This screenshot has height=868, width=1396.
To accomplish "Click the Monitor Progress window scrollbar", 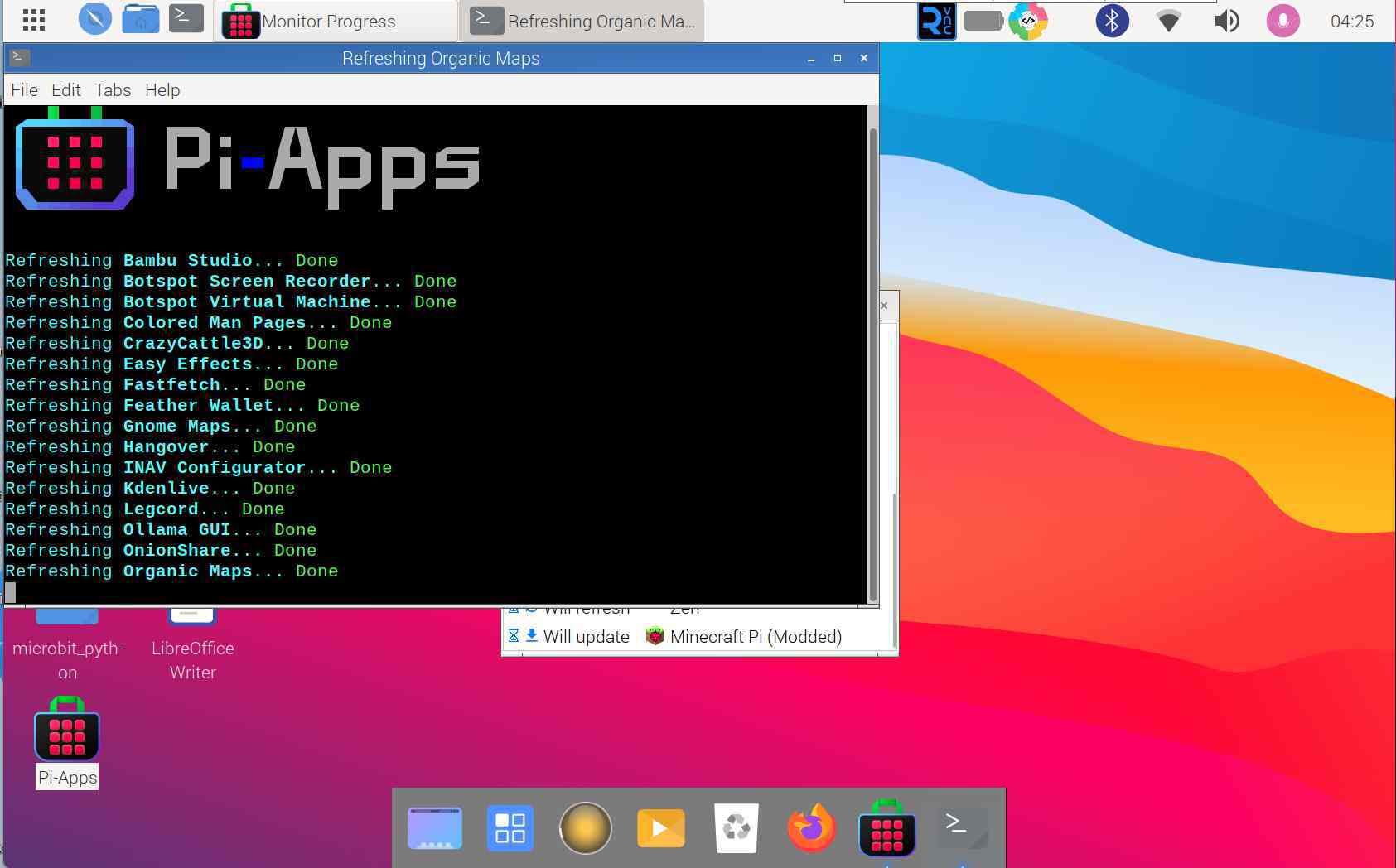I will [x=894, y=571].
